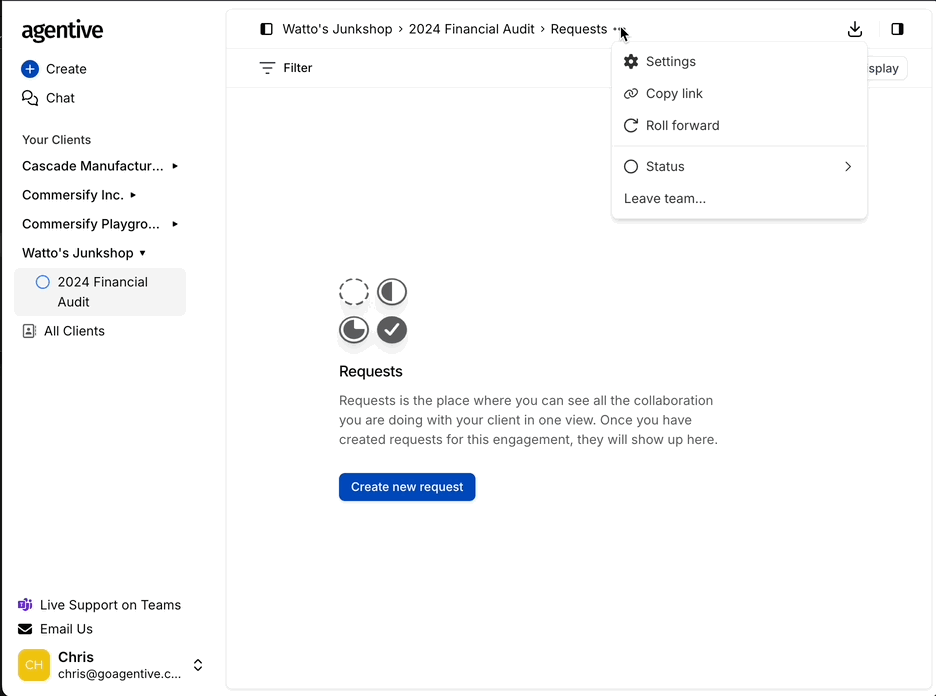Select the circle next to 2024 Financial Audit
936x696 pixels.
[x=43, y=282]
